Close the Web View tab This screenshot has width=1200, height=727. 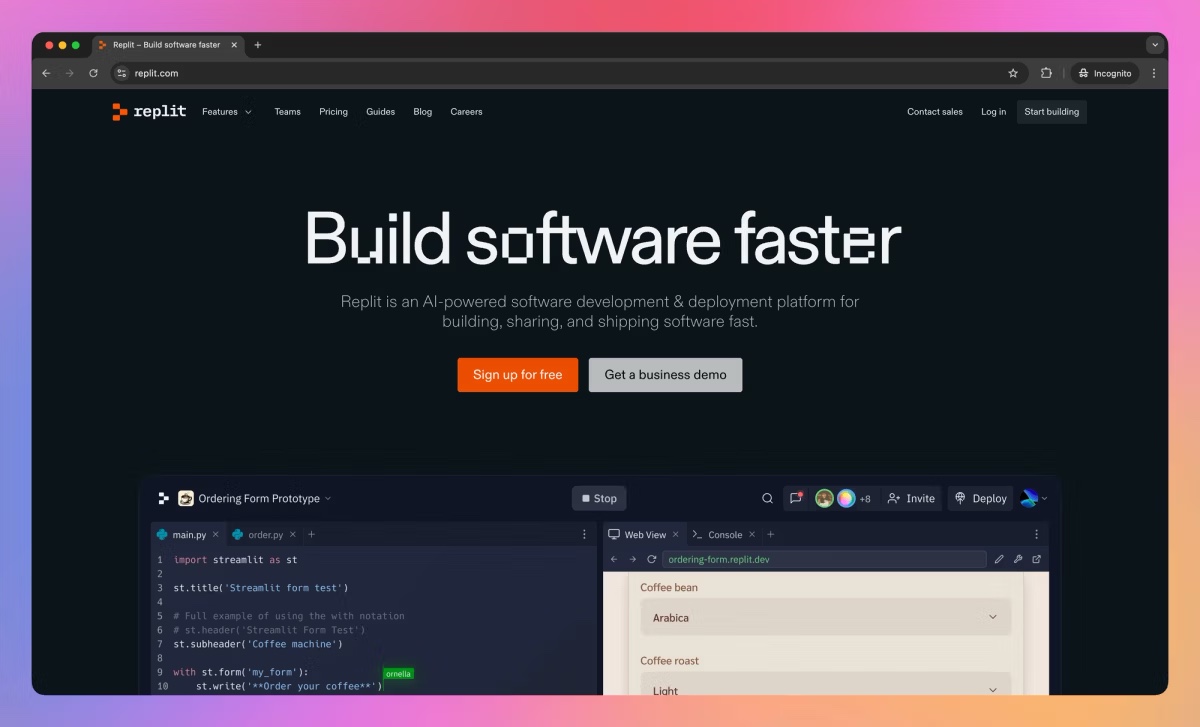(x=676, y=535)
